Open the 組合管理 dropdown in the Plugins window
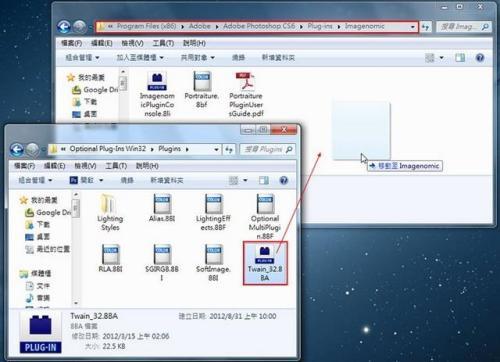 coord(35,180)
